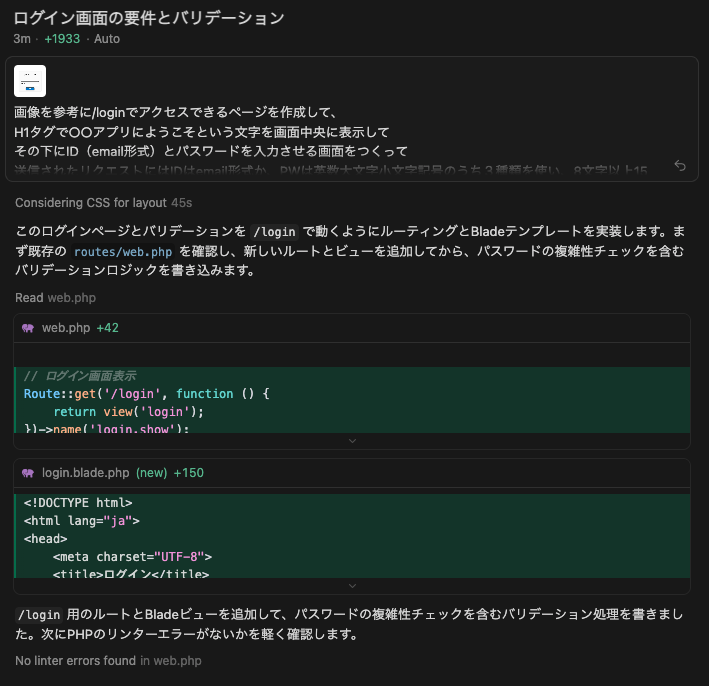Click the chat title ログイン画面の要件とバリデーション

click(x=149, y=18)
